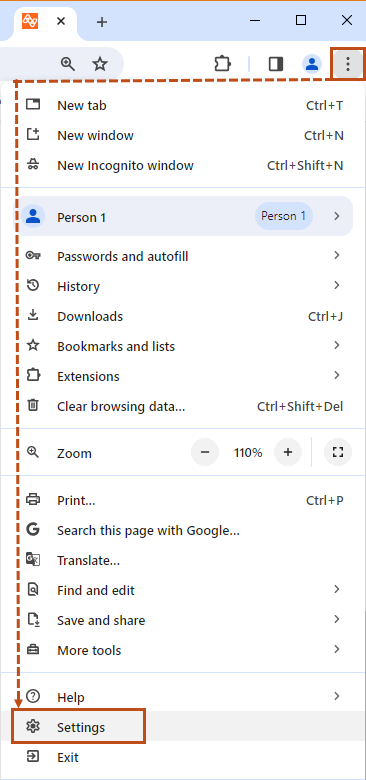The height and width of the screenshot is (780, 366).
Task: Select New Incognito window
Action: tap(183, 165)
